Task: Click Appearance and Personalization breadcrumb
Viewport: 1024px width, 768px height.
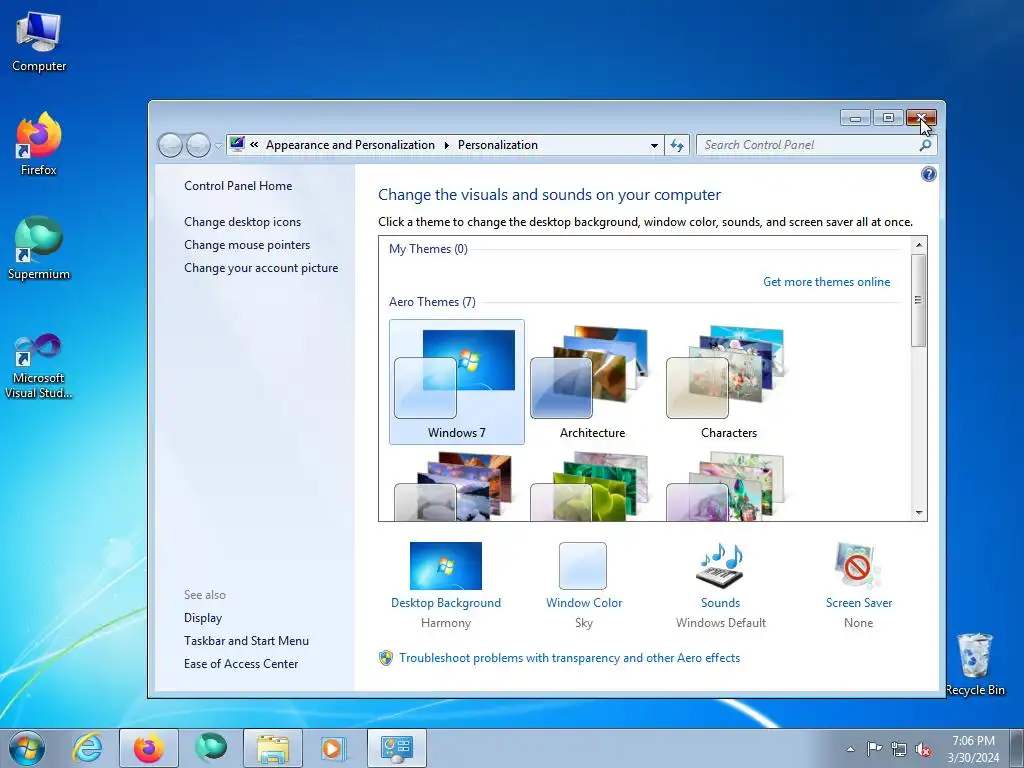Action: pos(350,145)
